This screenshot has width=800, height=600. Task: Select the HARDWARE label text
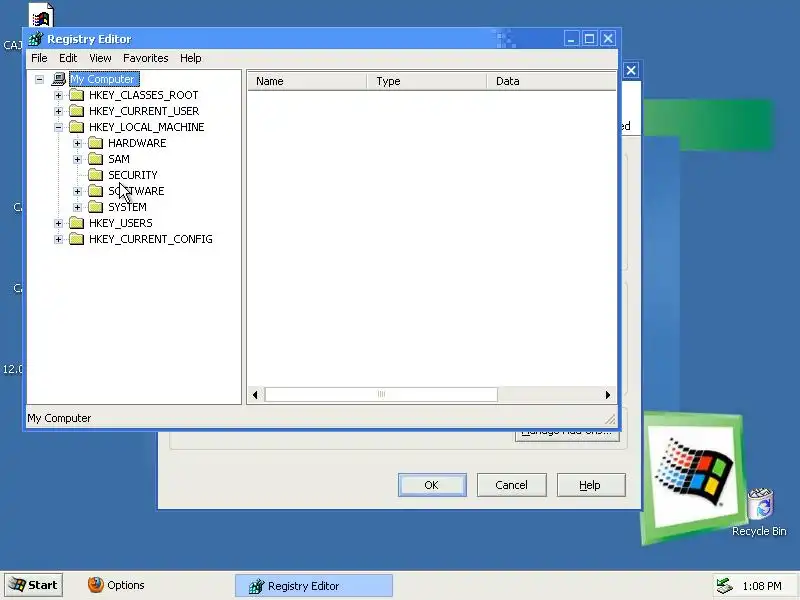[137, 143]
